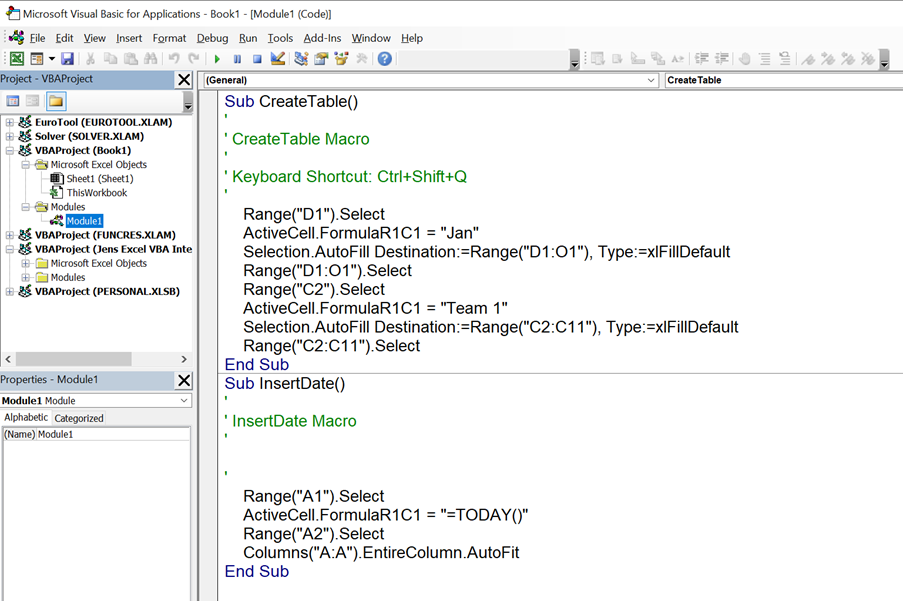Open the Debug menu
This screenshot has width=903, height=601.
point(213,38)
